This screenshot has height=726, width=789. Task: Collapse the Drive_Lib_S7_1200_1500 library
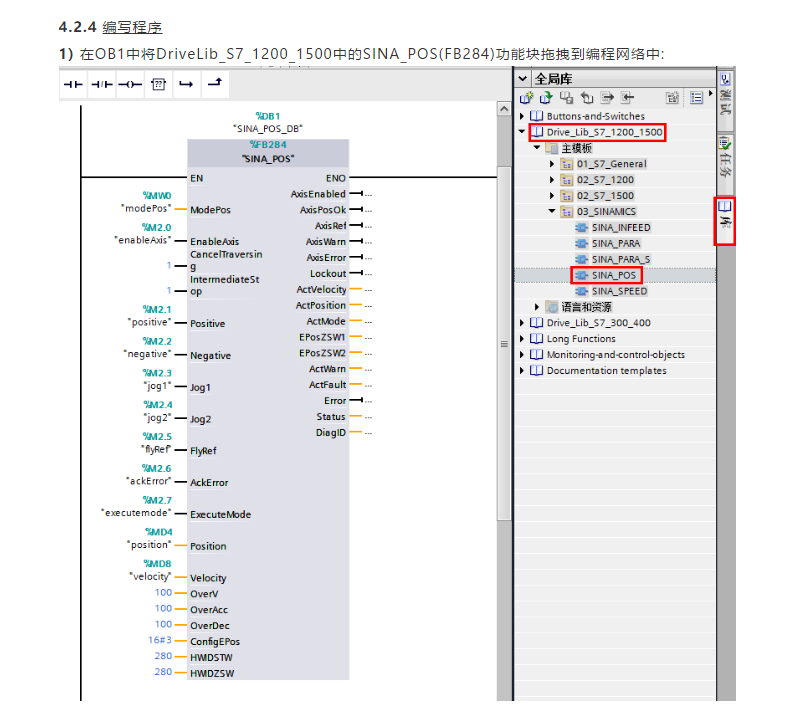coord(522,132)
